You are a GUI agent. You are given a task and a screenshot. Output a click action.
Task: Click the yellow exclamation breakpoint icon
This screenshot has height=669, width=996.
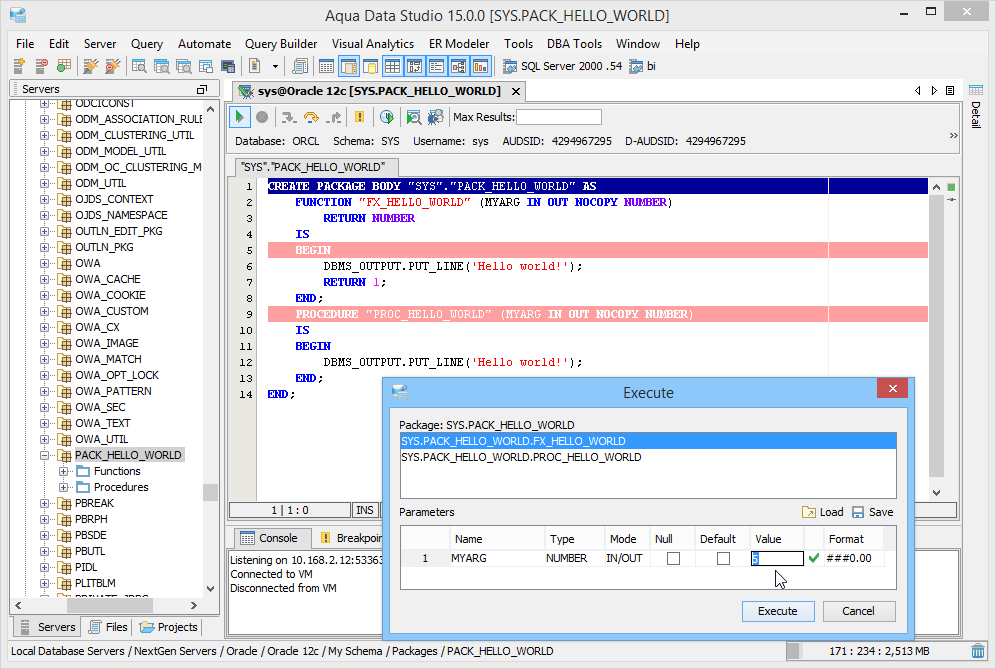[x=360, y=117]
